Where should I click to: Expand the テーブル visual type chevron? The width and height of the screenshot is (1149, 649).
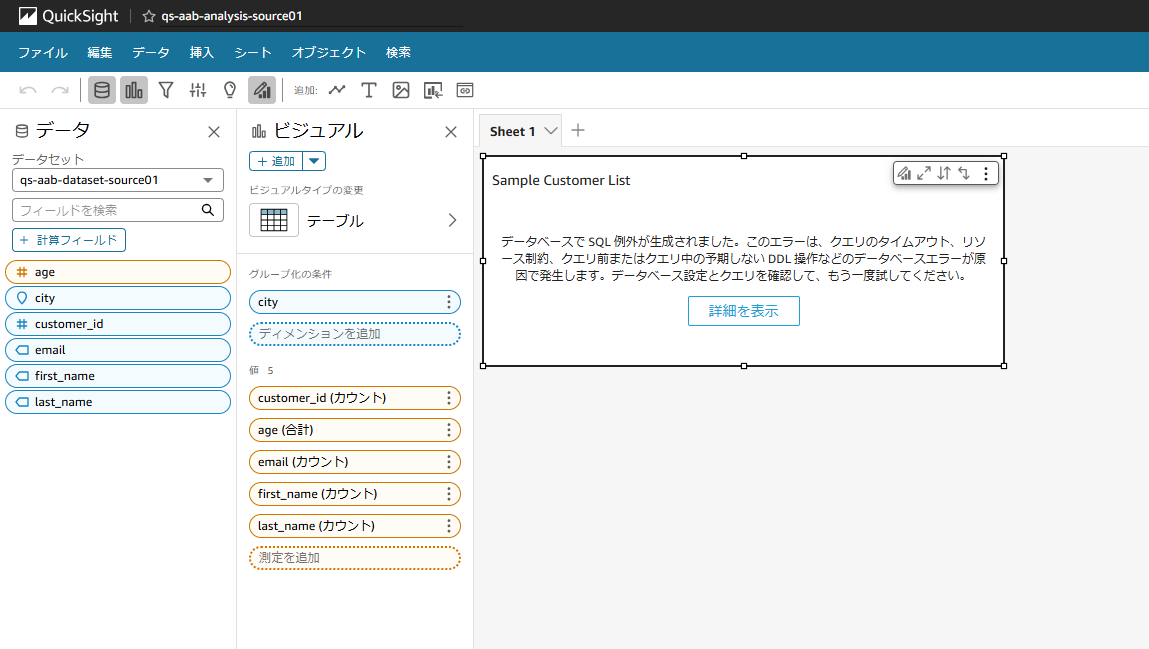(451, 220)
